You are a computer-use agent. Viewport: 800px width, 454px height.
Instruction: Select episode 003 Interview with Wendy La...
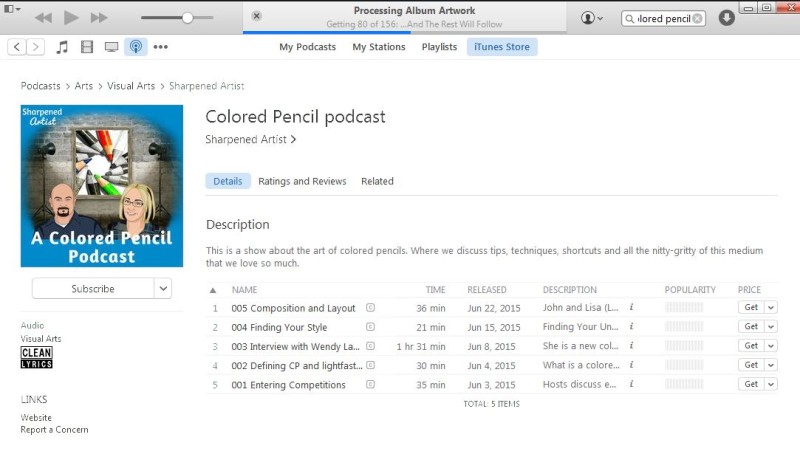click(x=295, y=346)
